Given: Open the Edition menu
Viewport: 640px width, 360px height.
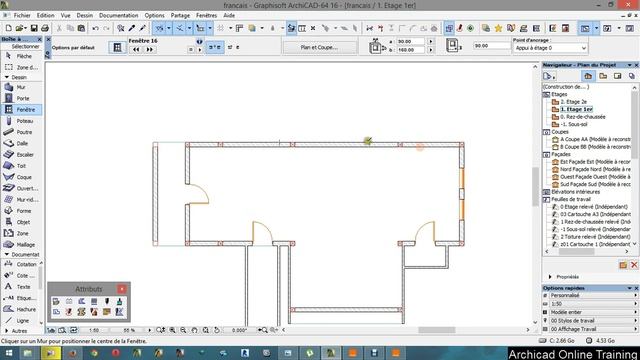Looking at the screenshot, I should [45, 15].
